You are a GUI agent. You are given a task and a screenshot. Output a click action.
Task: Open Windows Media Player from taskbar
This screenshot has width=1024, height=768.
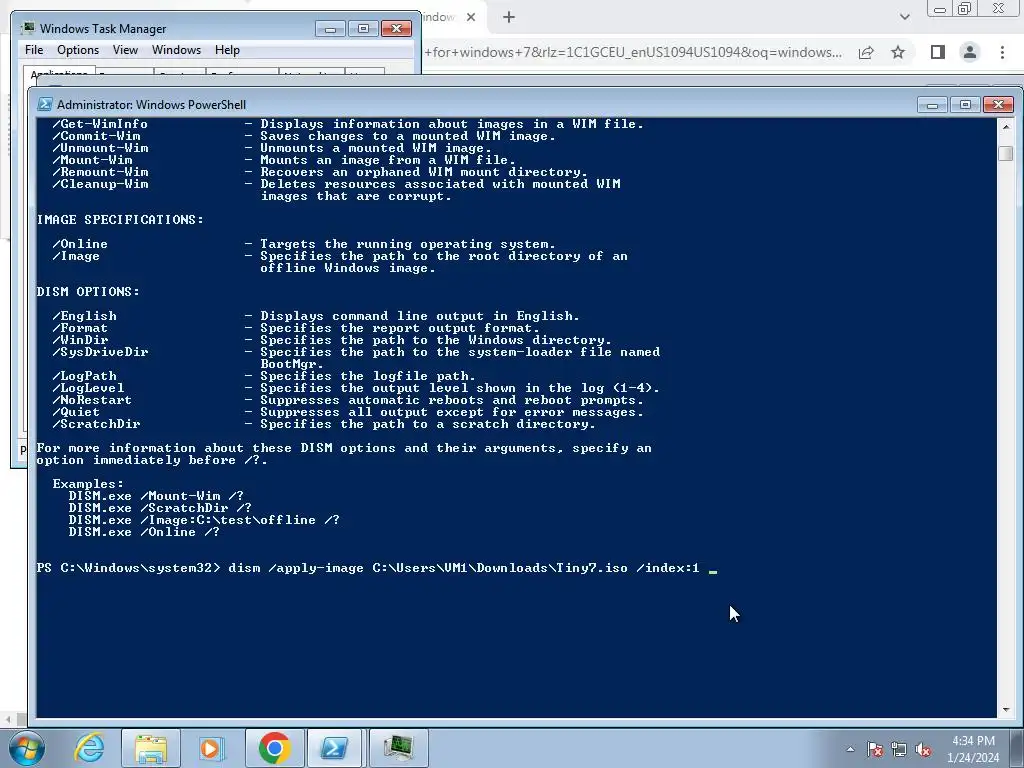point(211,748)
